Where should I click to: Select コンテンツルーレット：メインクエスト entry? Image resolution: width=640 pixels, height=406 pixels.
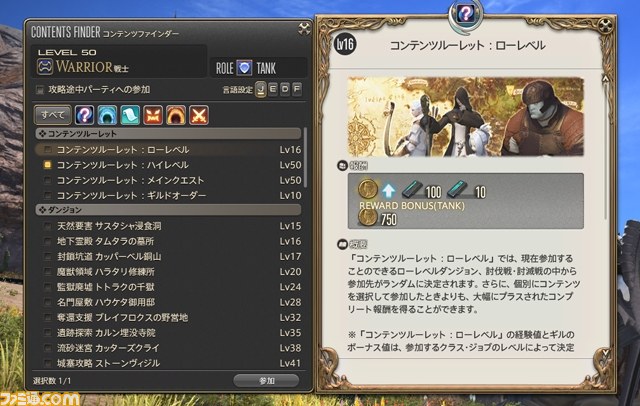169,180
